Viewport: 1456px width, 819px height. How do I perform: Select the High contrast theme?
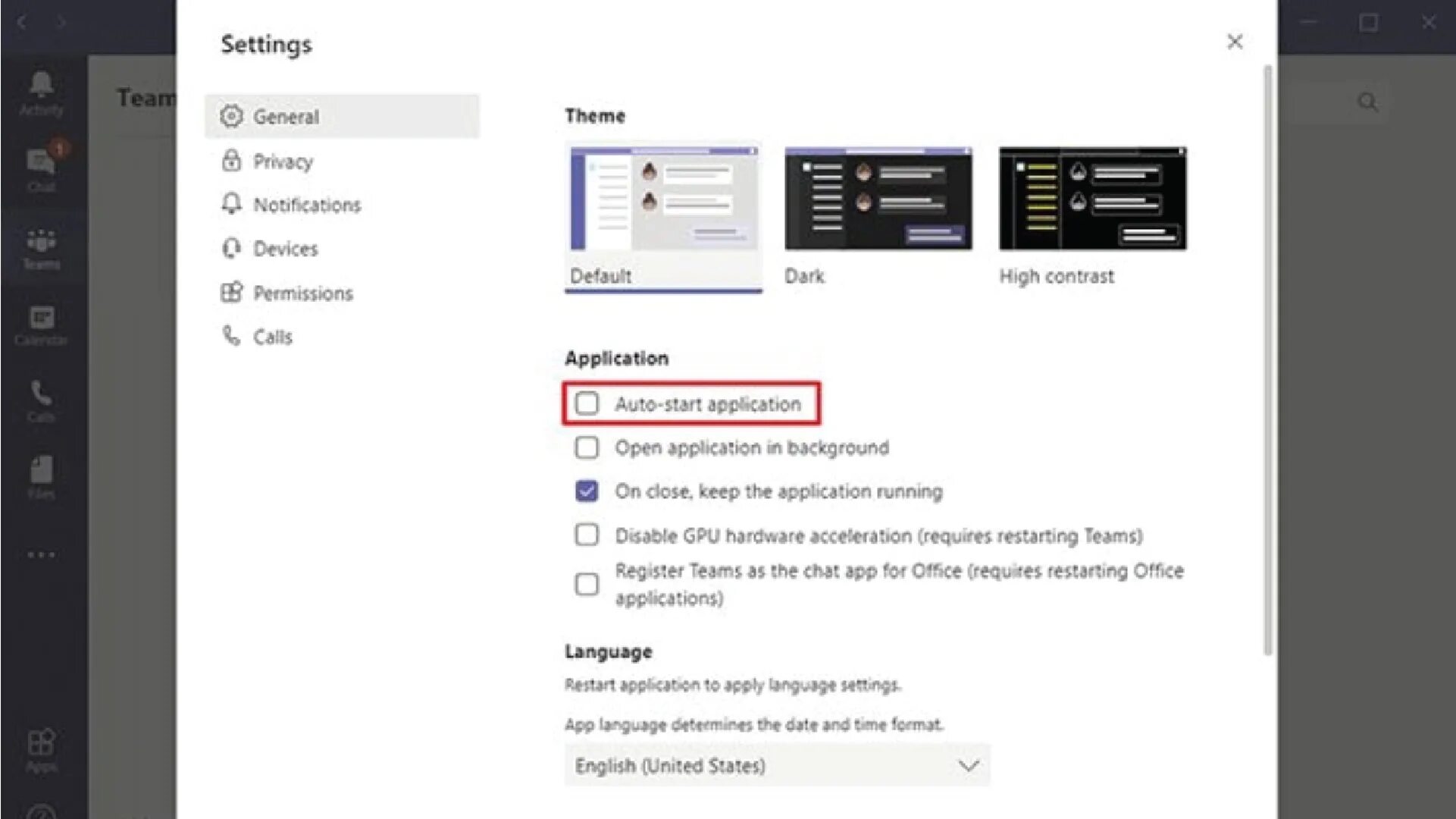tap(1092, 199)
